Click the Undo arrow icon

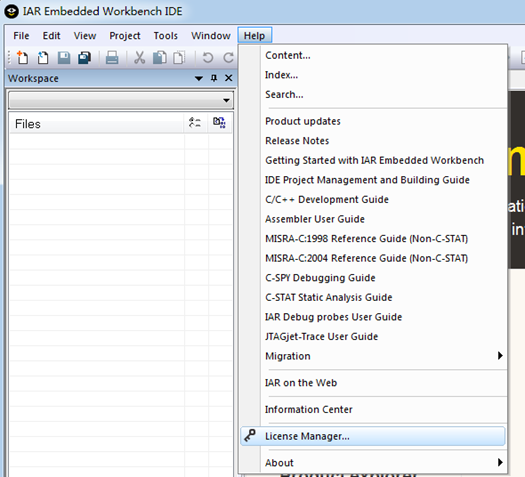pos(208,58)
